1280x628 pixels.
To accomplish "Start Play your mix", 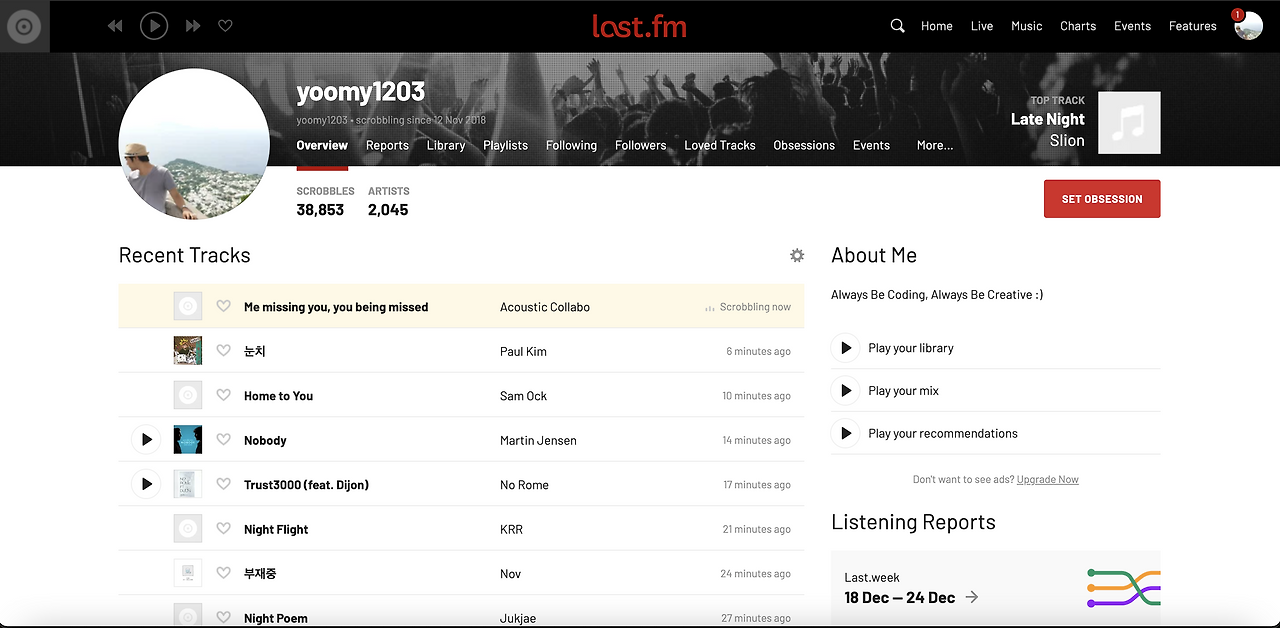I will click(x=846, y=391).
